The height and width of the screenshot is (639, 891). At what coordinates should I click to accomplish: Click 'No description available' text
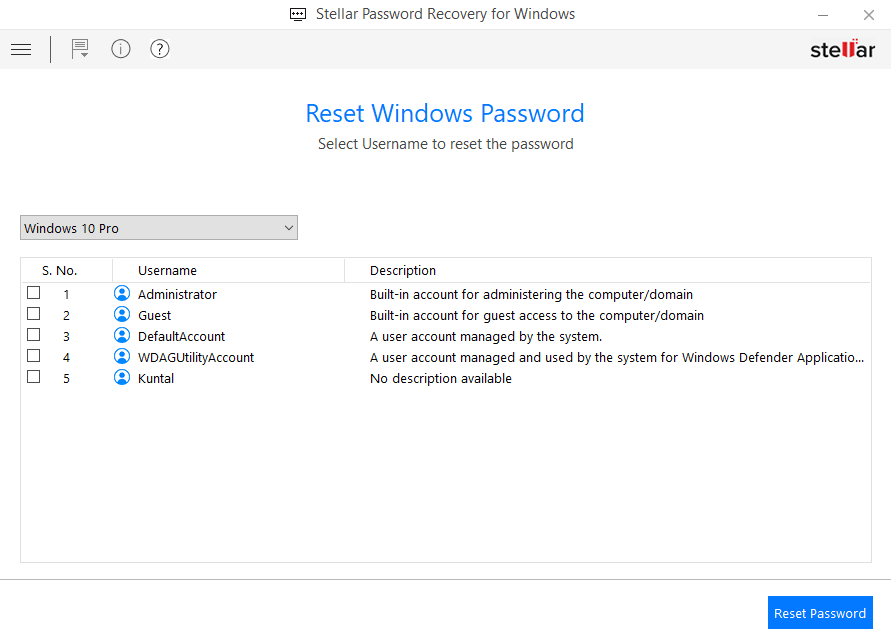(x=441, y=379)
